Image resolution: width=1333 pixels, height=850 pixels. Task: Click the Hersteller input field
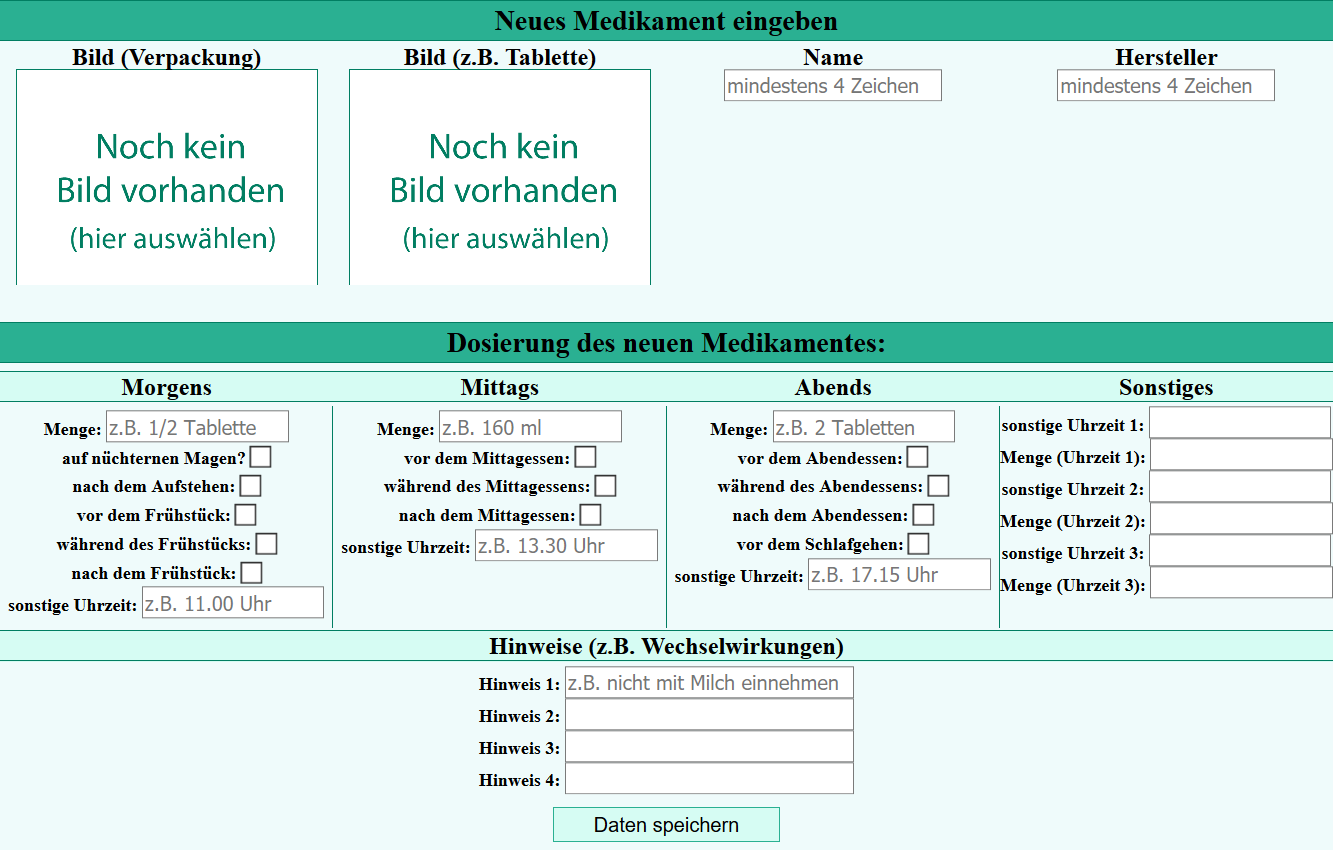coord(1166,85)
